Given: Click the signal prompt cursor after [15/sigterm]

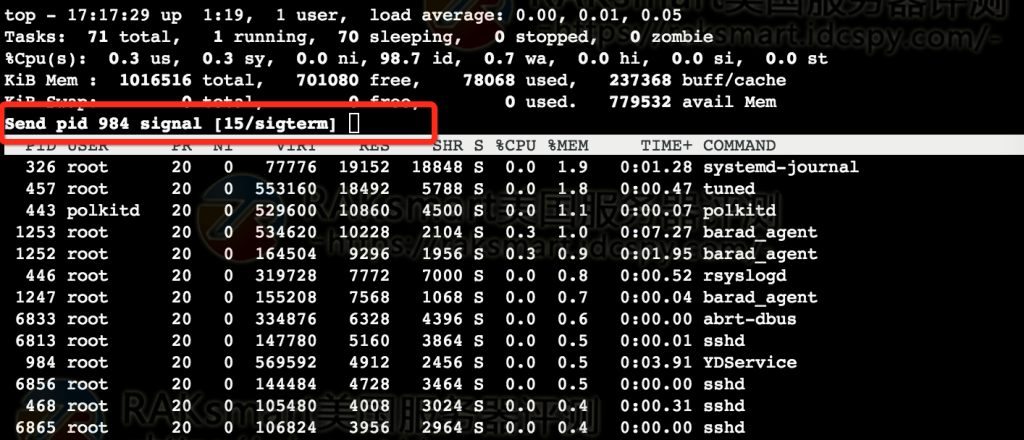Looking at the screenshot, I should pyautogui.click(x=354, y=123).
